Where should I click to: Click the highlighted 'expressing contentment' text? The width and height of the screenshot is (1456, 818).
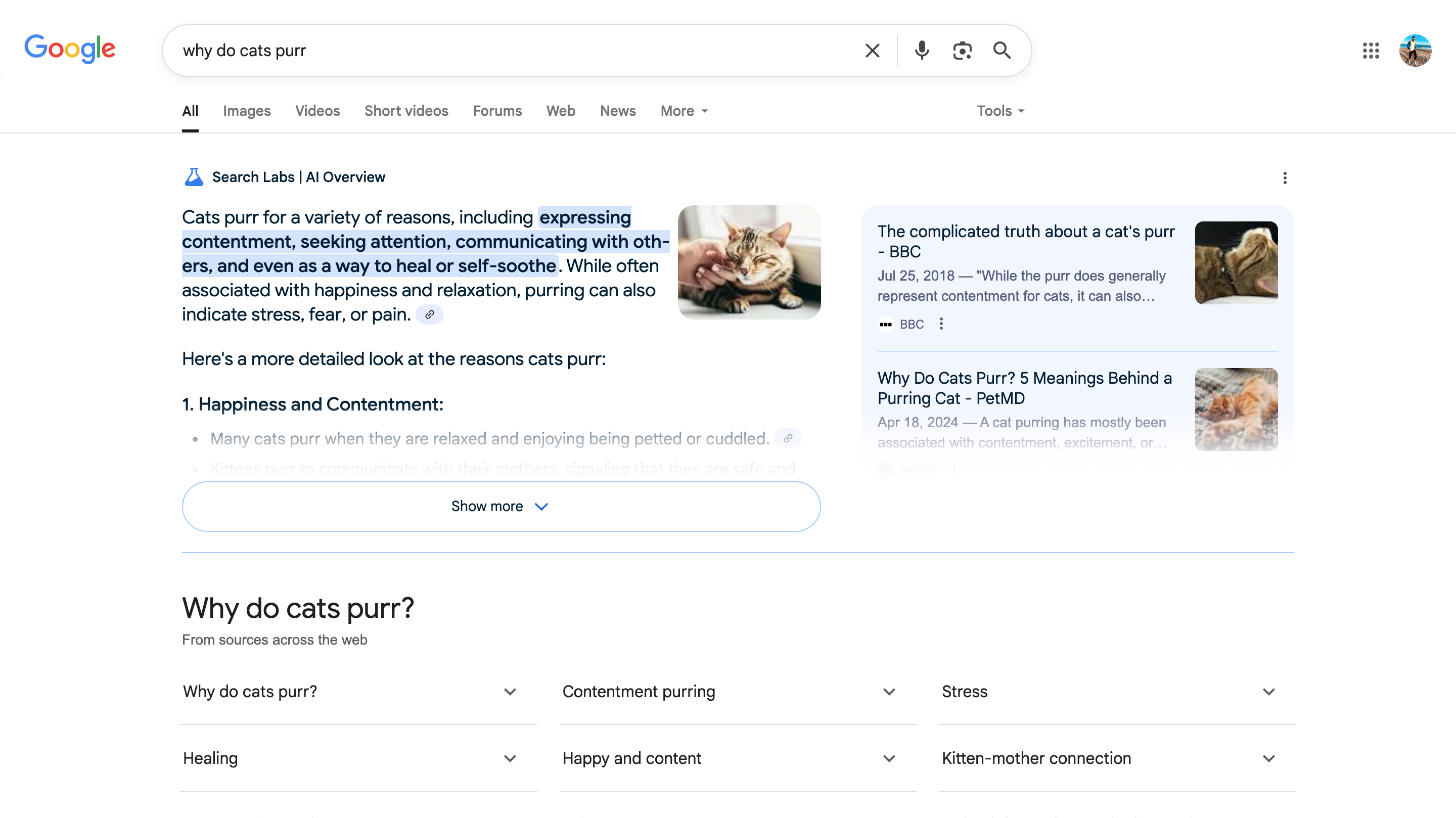click(x=425, y=241)
